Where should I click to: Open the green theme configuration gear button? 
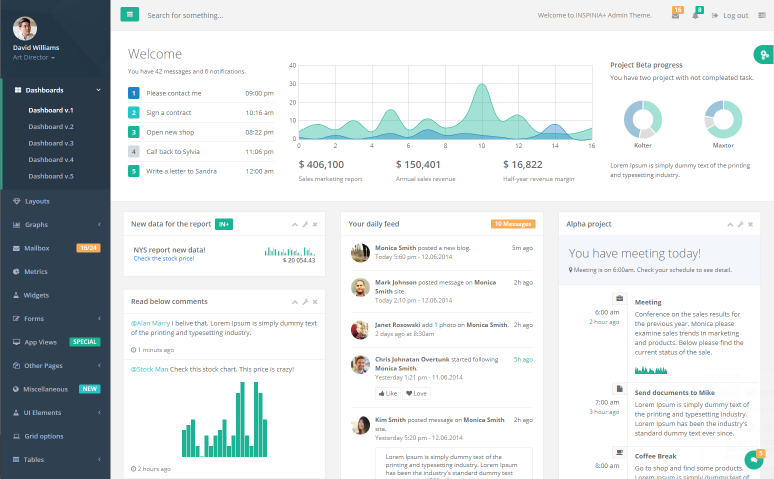tap(764, 54)
